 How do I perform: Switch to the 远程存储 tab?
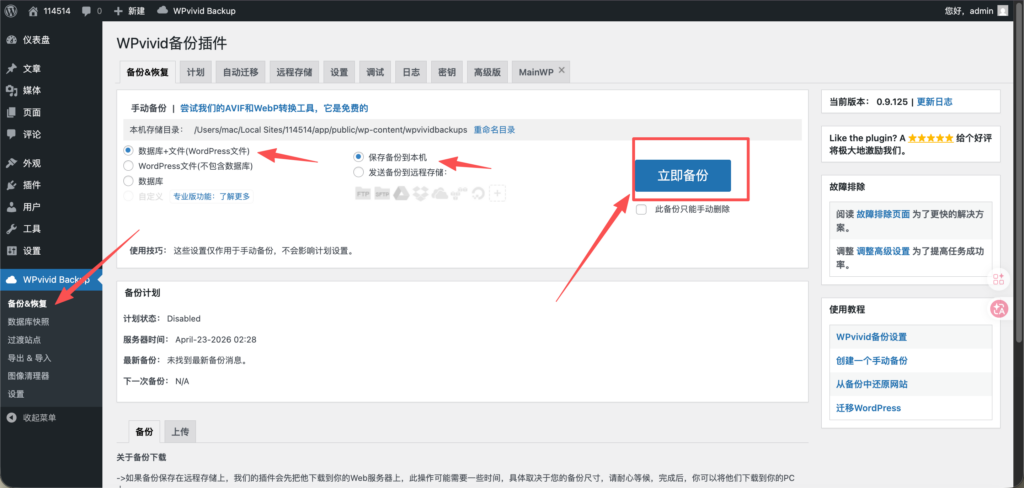point(294,73)
